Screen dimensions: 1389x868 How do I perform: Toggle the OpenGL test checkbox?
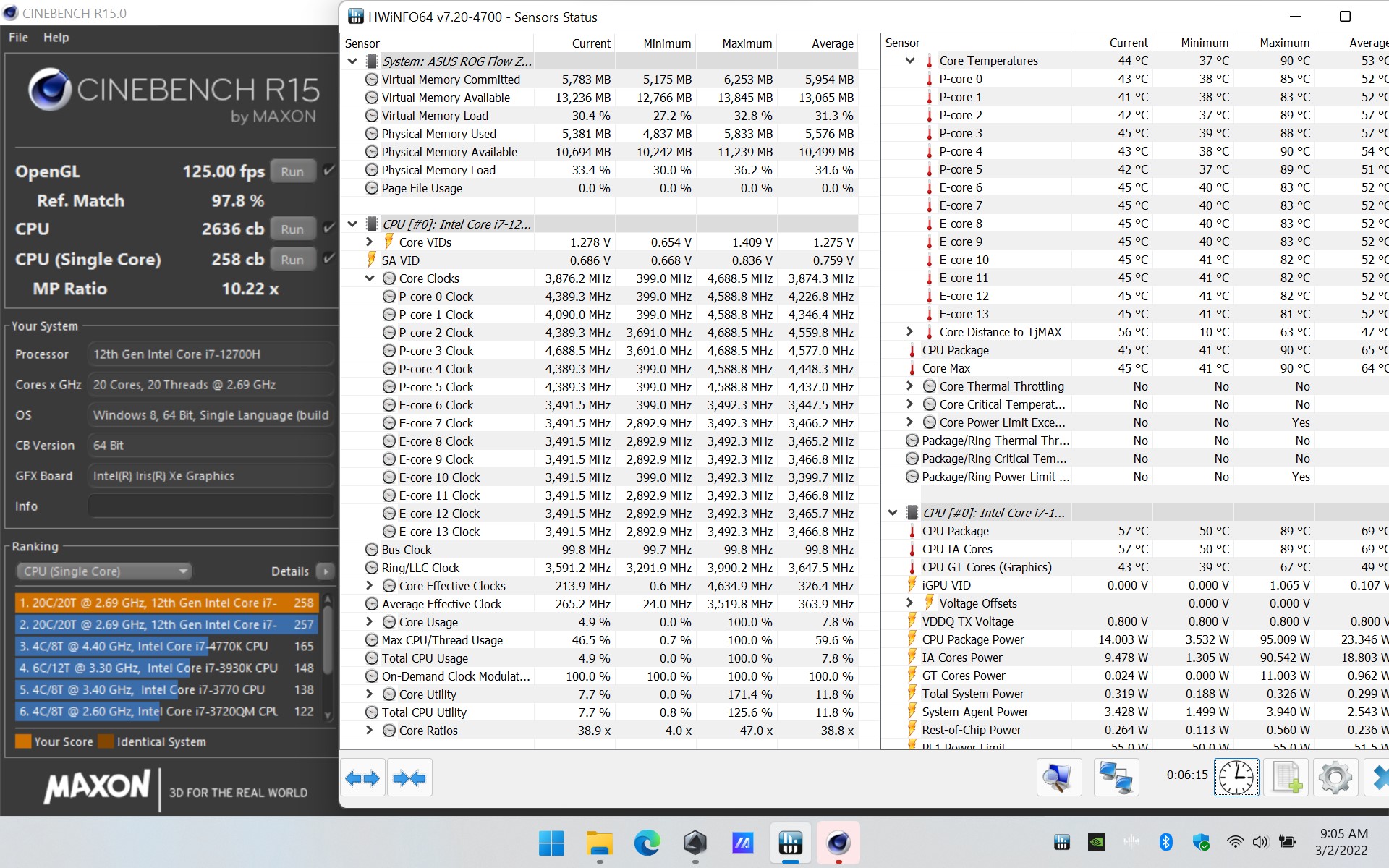pyautogui.click(x=328, y=171)
